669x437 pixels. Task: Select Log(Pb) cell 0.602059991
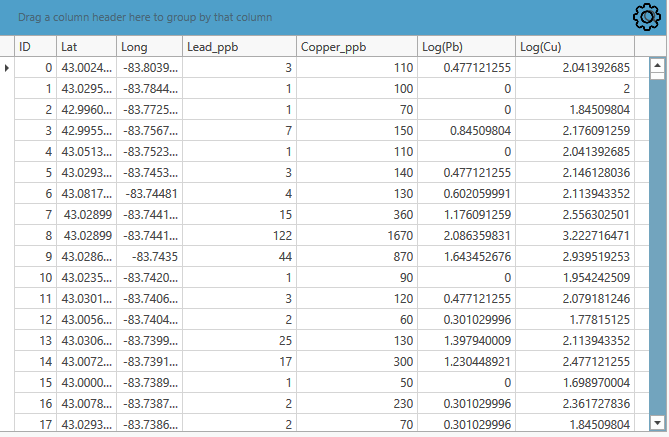tap(466, 194)
